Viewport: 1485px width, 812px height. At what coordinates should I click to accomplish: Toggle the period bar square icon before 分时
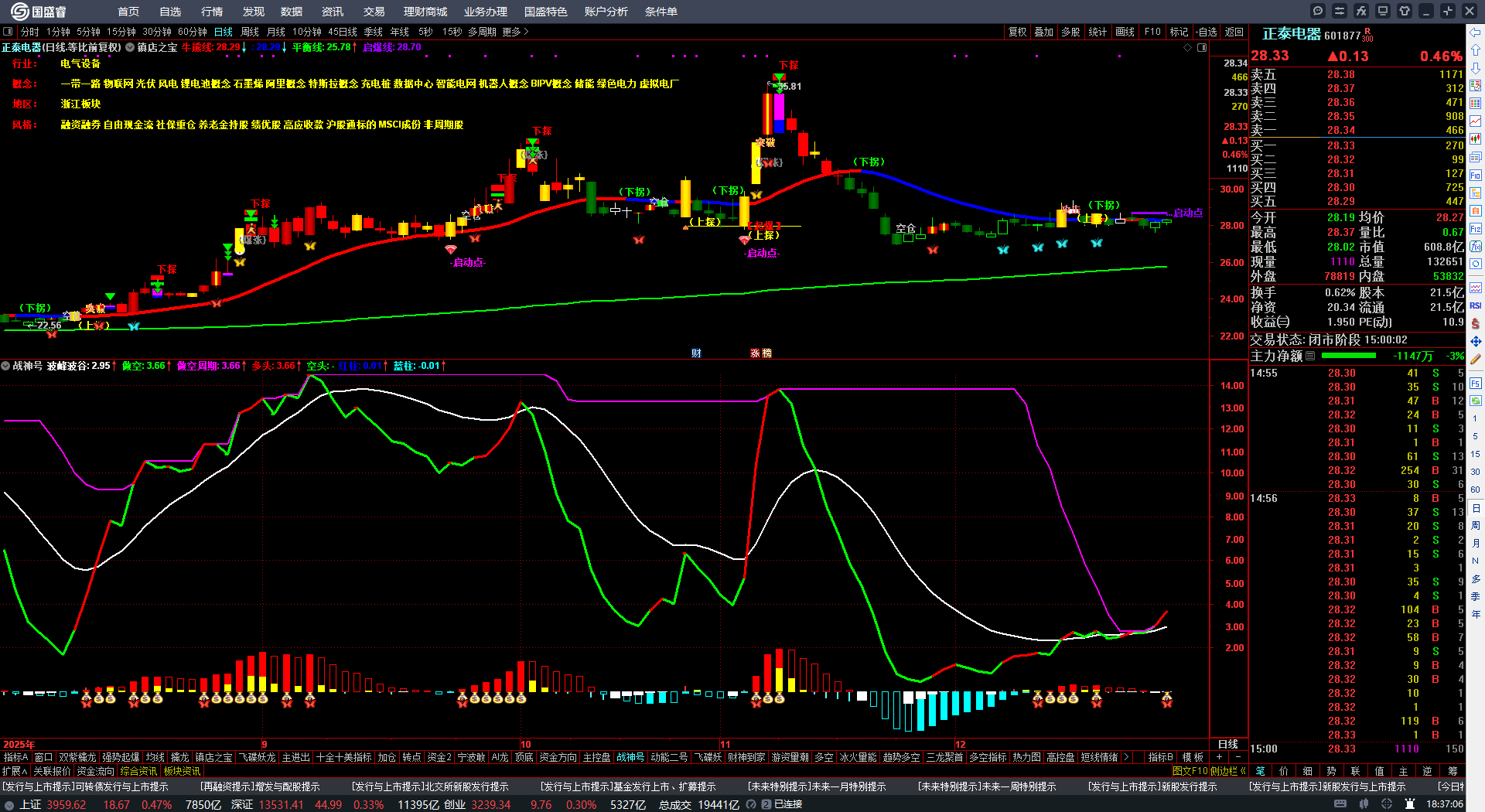click(x=8, y=32)
